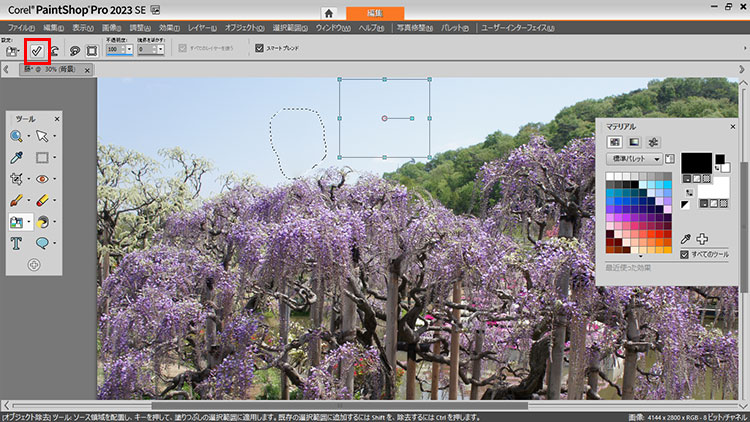Select the Zoom magnifier tool
The image size is (750, 422).
point(16,136)
